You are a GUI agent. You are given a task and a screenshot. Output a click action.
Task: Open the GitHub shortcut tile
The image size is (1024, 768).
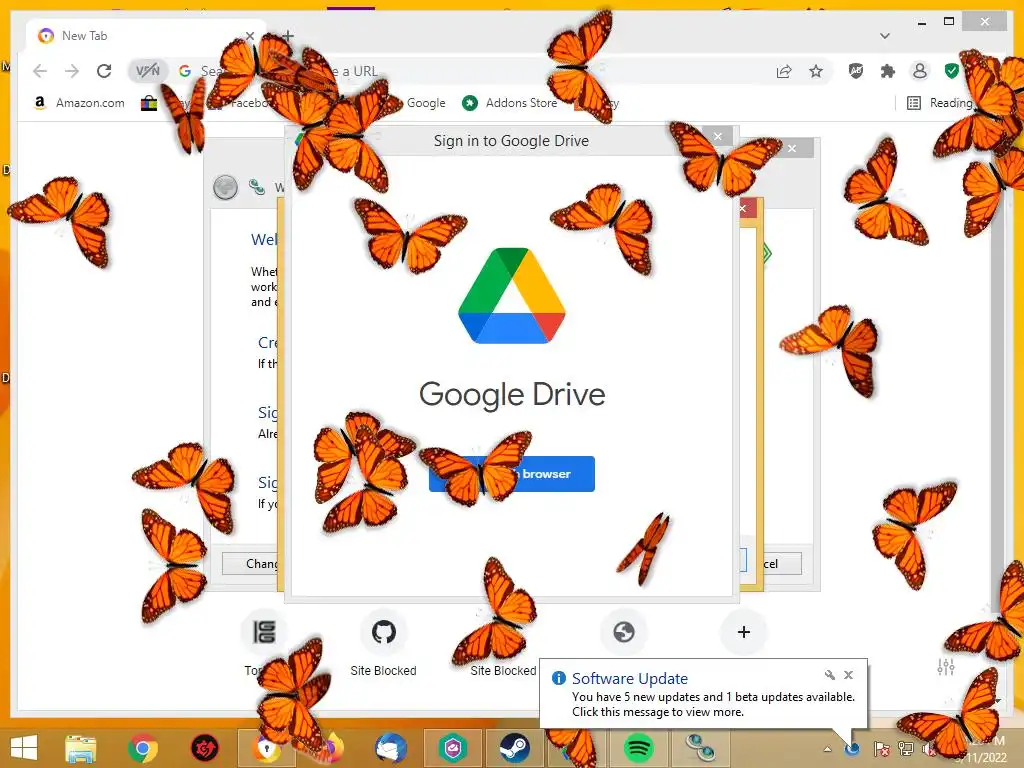[x=383, y=632]
